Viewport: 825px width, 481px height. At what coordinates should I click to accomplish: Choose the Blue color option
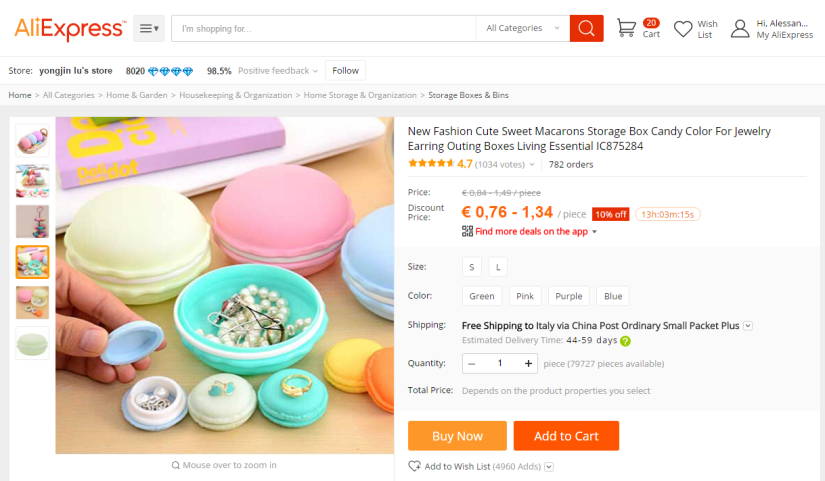[613, 296]
